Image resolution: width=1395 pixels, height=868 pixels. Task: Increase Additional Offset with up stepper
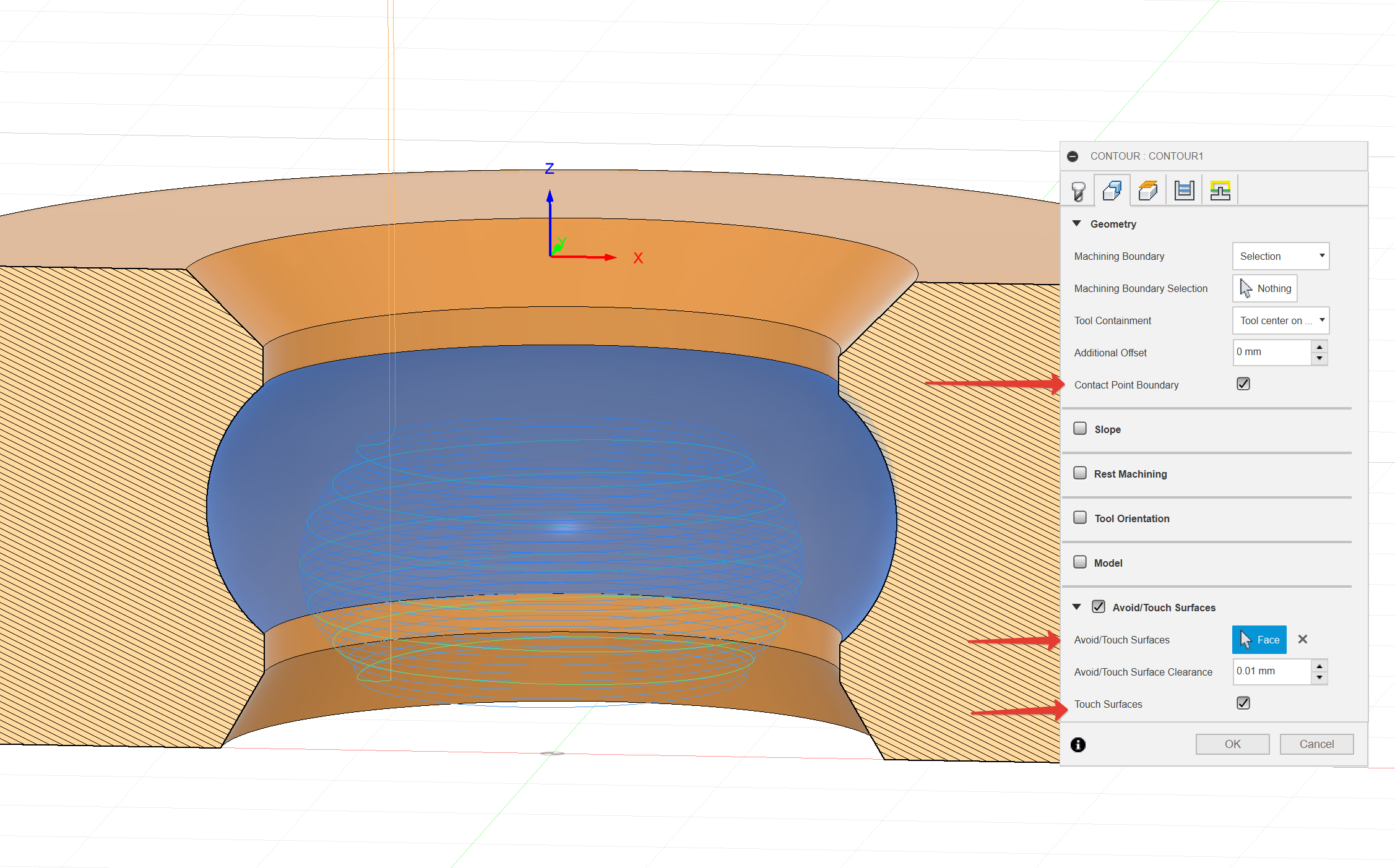[1319, 347]
